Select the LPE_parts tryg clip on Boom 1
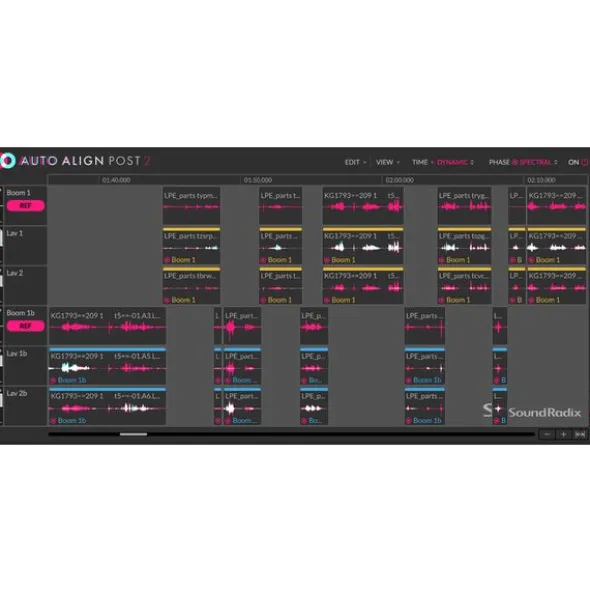This screenshot has height=591, width=590. [x=464, y=205]
